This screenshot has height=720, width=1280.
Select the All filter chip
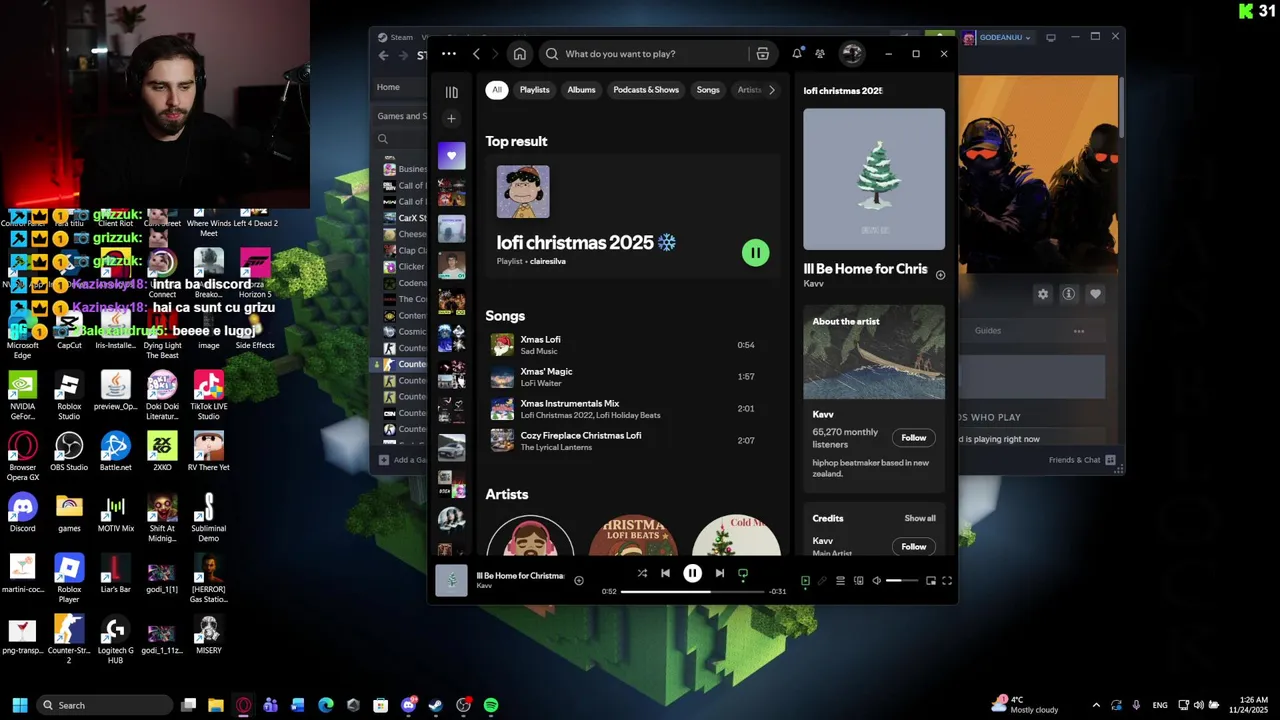(x=497, y=90)
